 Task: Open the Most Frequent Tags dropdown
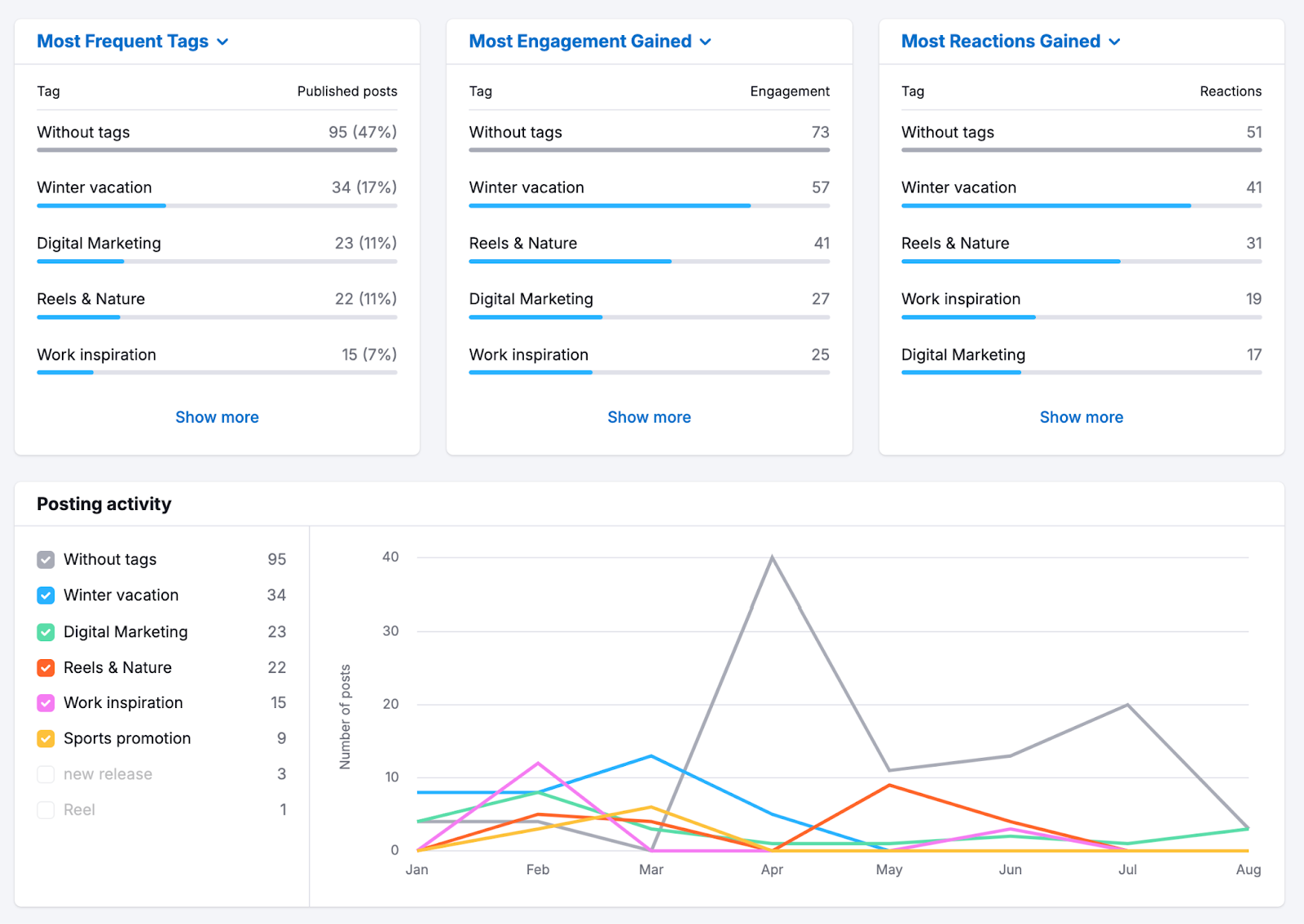pyautogui.click(x=133, y=42)
